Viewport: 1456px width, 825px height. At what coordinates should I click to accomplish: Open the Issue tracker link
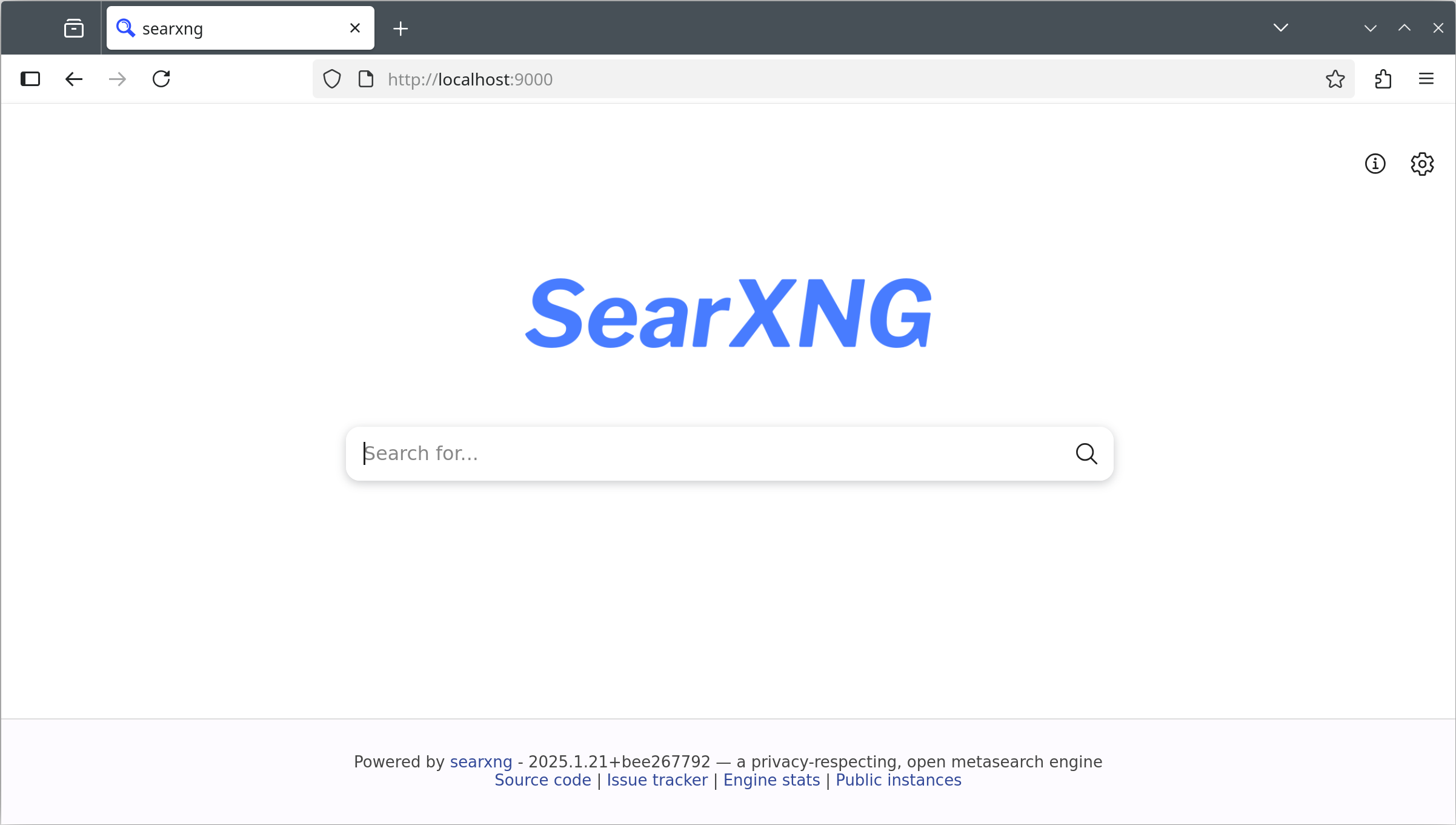pos(657,780)
